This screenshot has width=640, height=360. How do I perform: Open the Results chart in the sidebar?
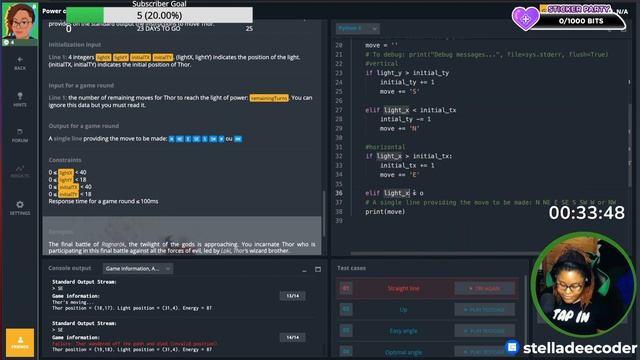tap(20, 171)
